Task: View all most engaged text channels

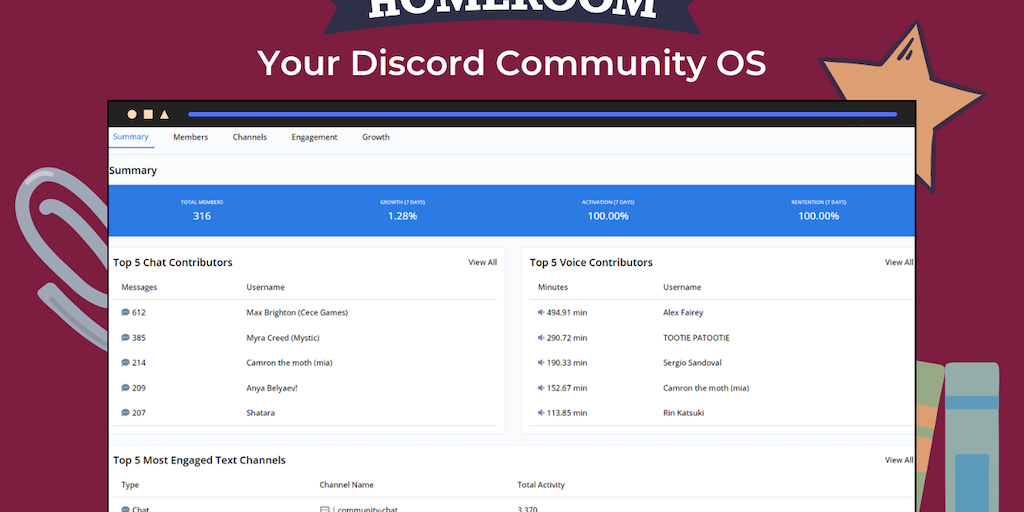Action: pos(899,460)
